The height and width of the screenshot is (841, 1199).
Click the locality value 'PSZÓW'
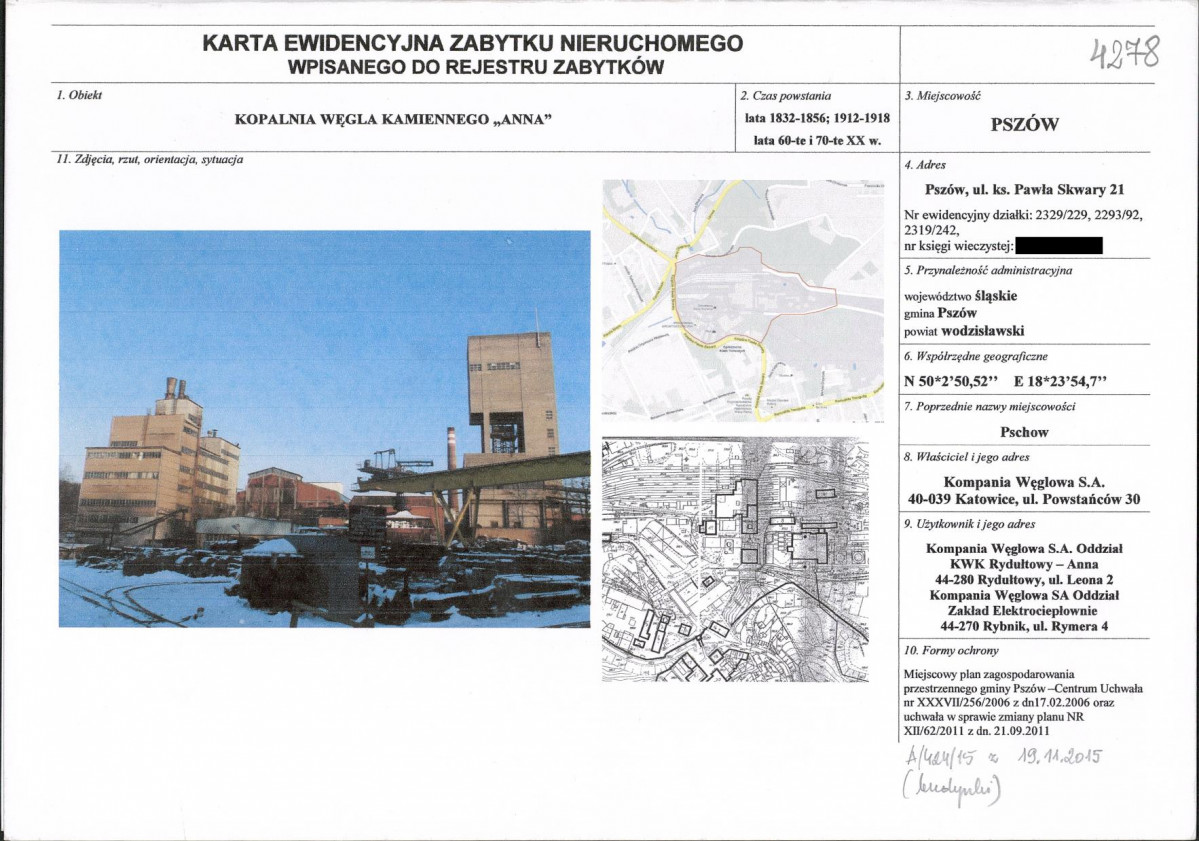coord(1024,125)
